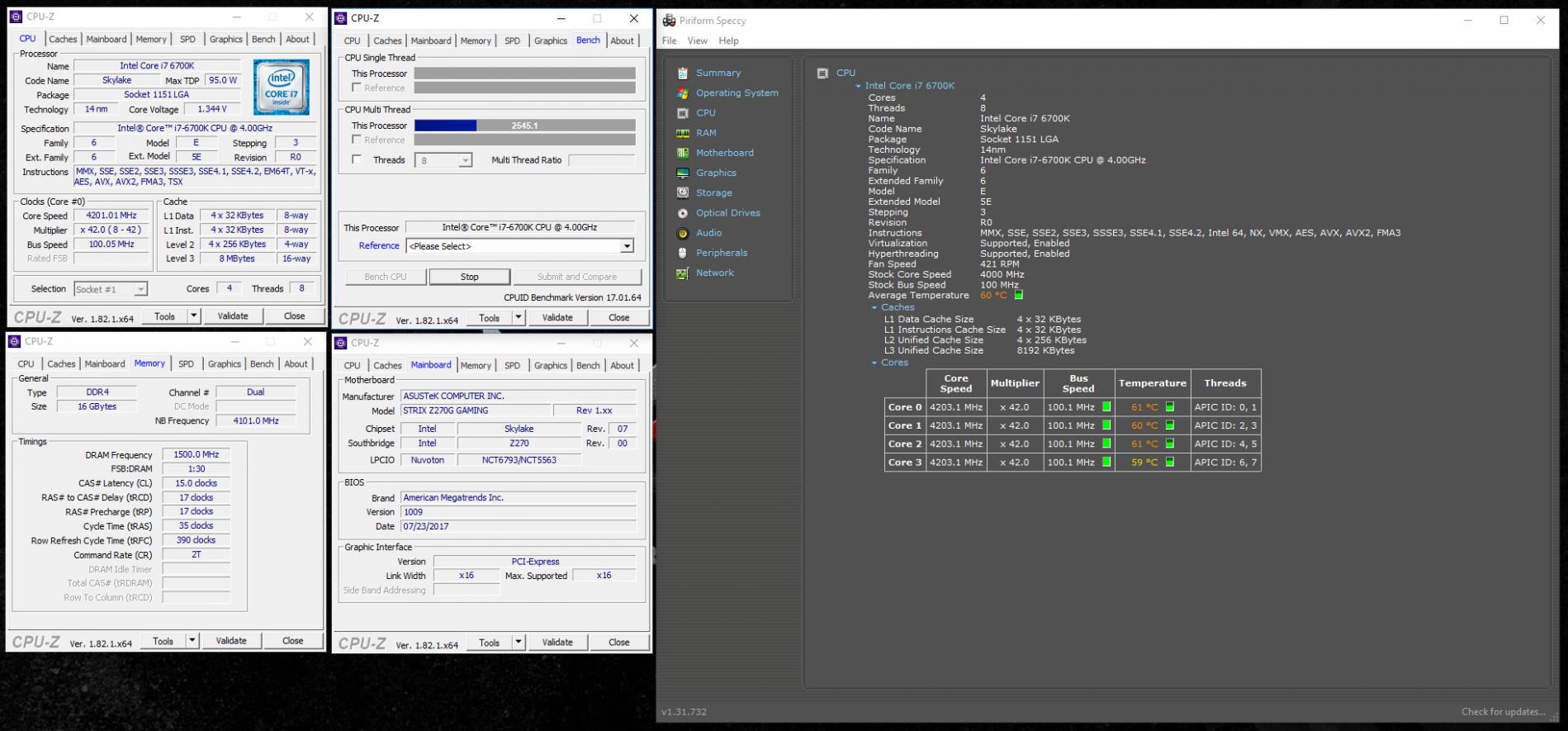Click CPU-Z title icon in Memory window
The image size is (1568, 731).
coord(15,341)
